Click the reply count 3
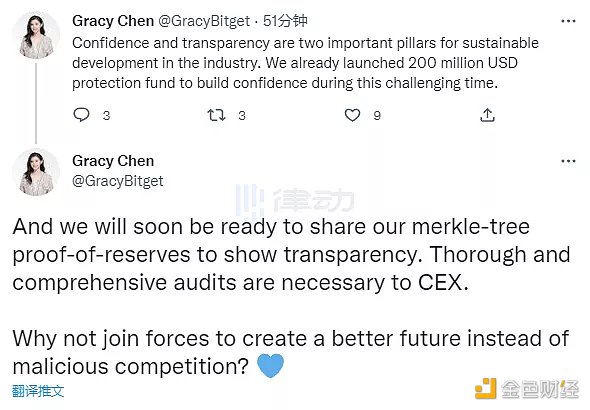 point(106,115)
